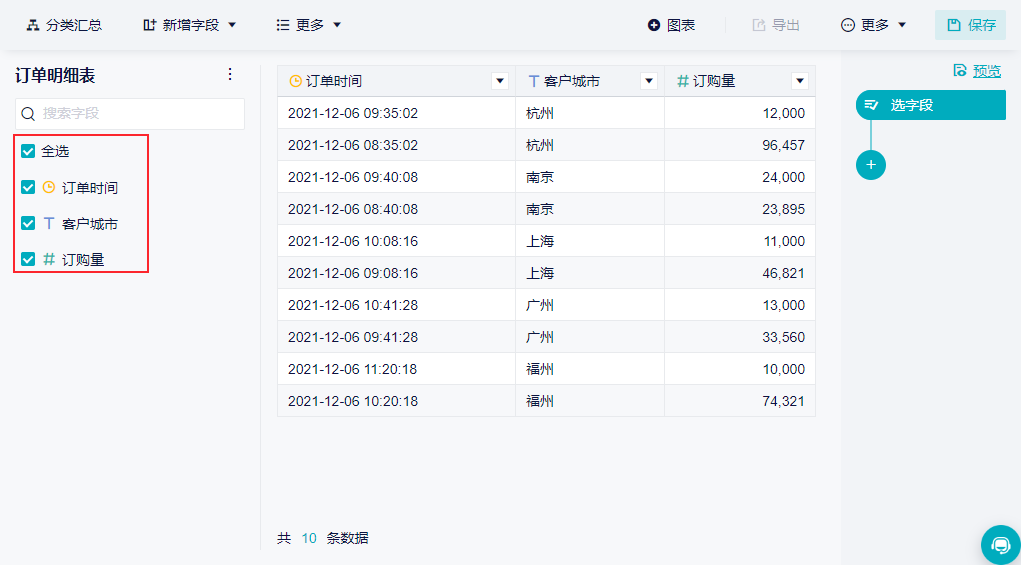The width and height of the screenshot is (1021, 565).
Task: Click the T icon in 客户城市 column header
Action: pyautogui.click(x=534, y=81)
